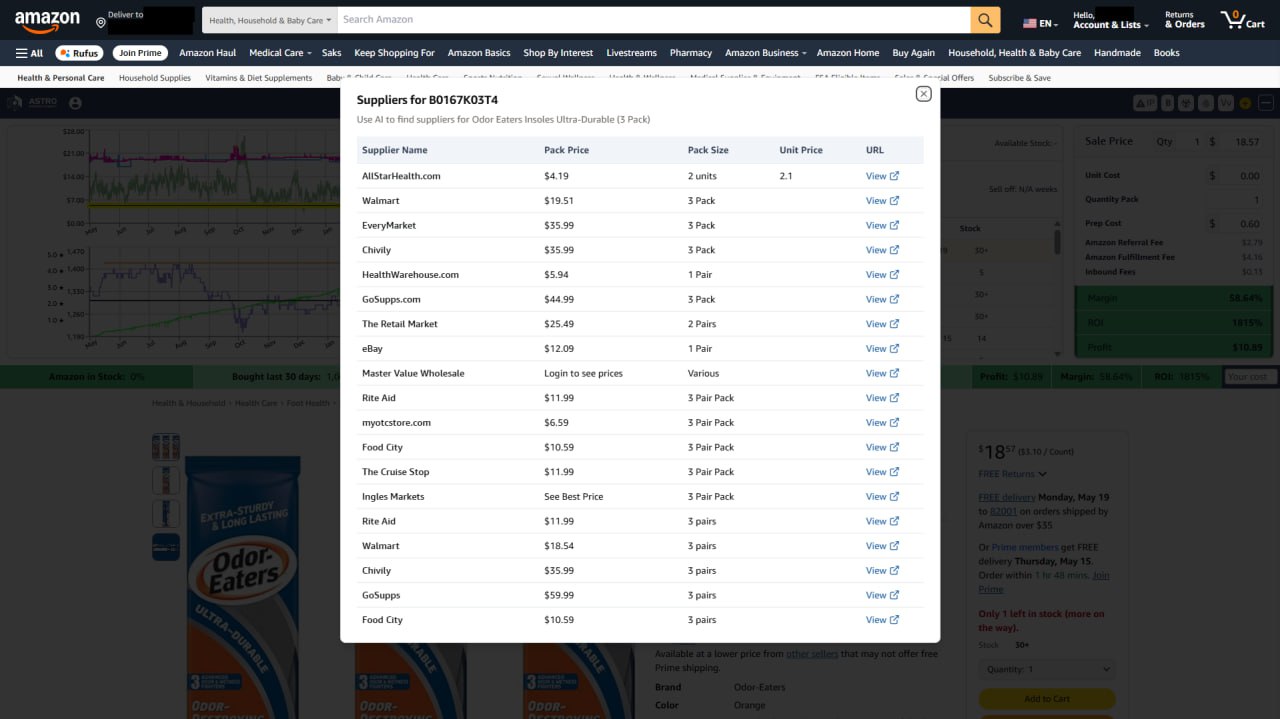The height and width of the screenshot is (719, 1280).
Task: Open the product Quantity dropdown
Action: tap(1047, 669)
